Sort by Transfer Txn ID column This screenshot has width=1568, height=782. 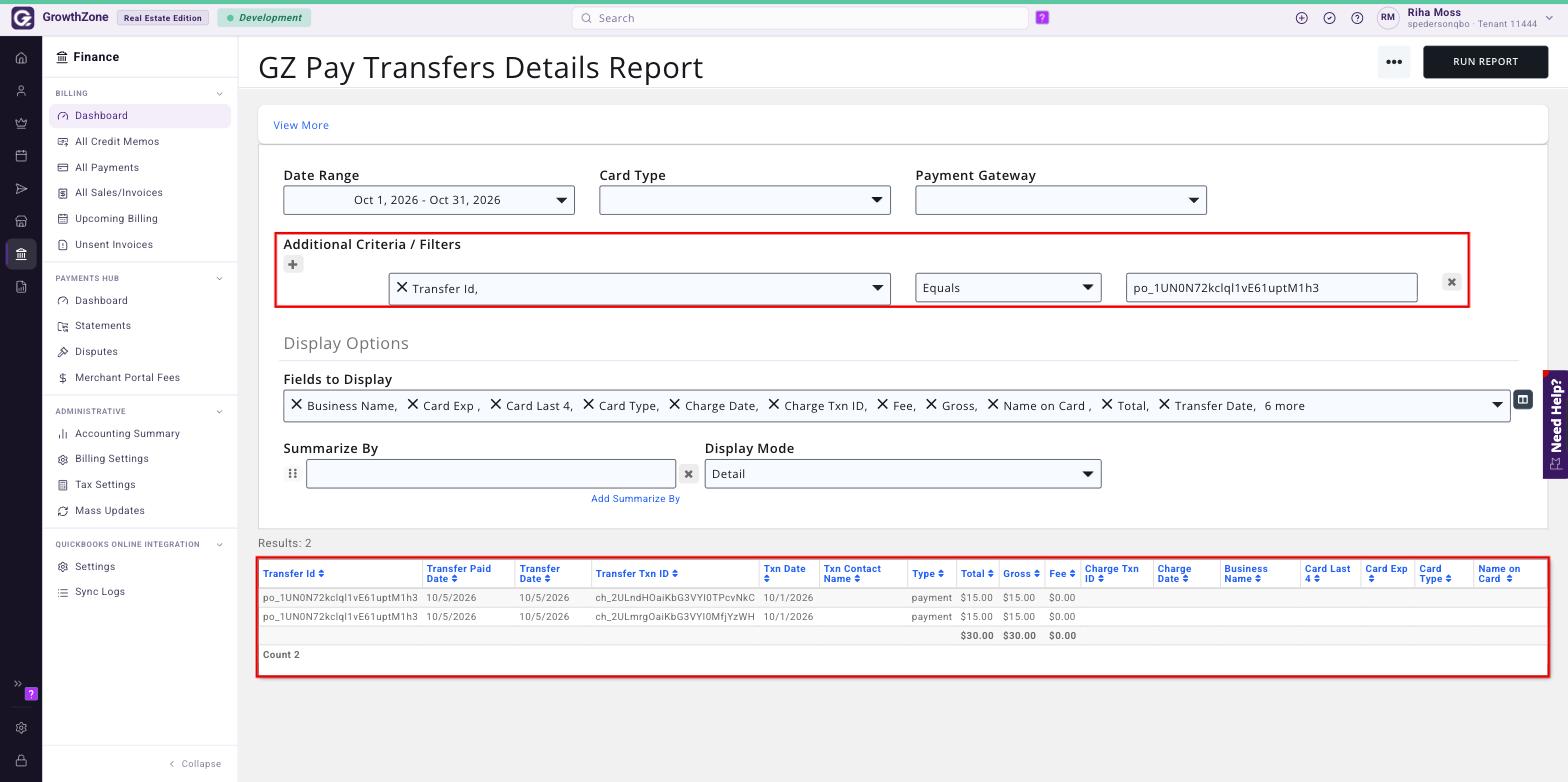tap(637, 574)
